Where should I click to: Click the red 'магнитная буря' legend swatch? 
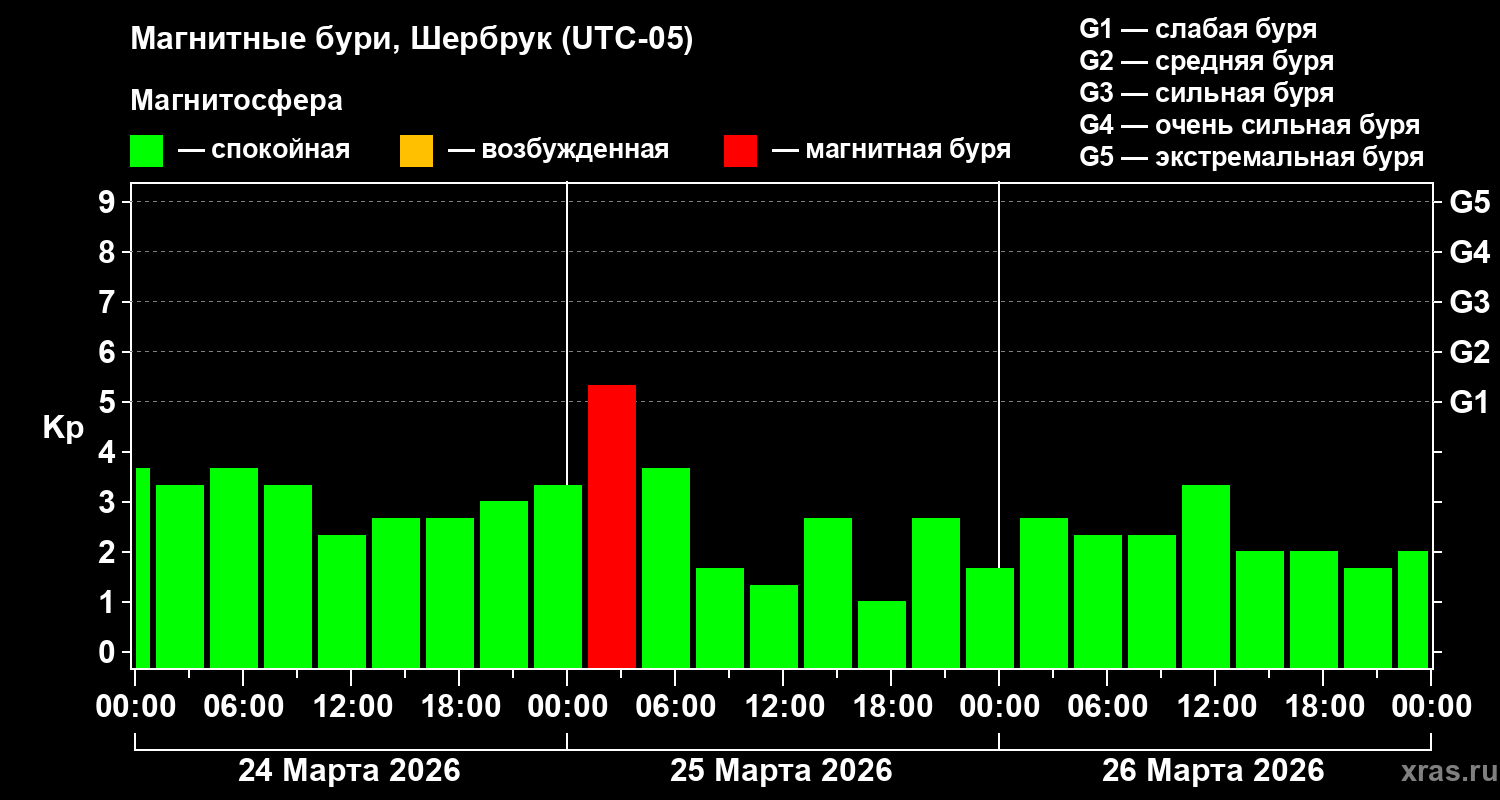click(x=741, y=151)
